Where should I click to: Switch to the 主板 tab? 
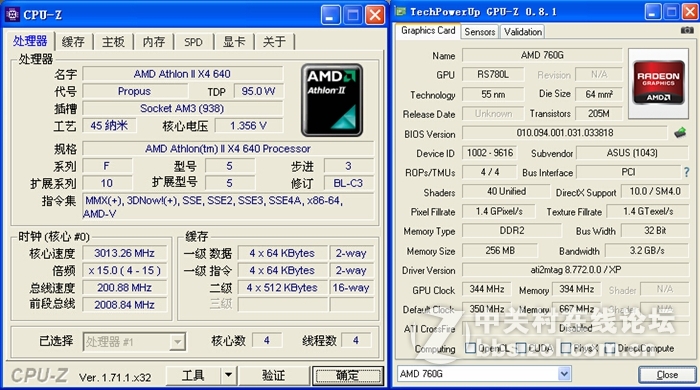coord(113,42)
